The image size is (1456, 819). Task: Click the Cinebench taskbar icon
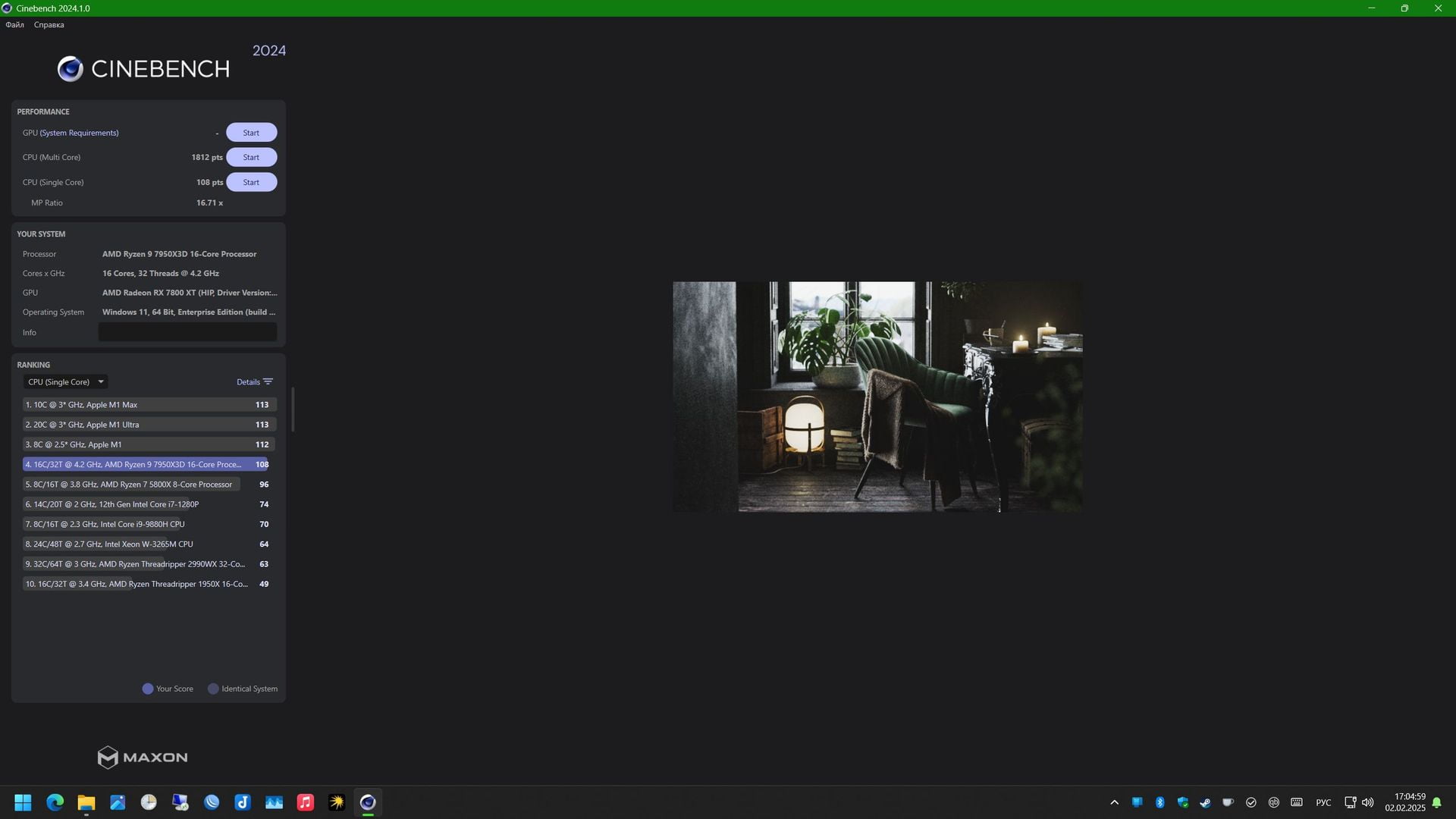pyautogui.click(x=368, y=802)
